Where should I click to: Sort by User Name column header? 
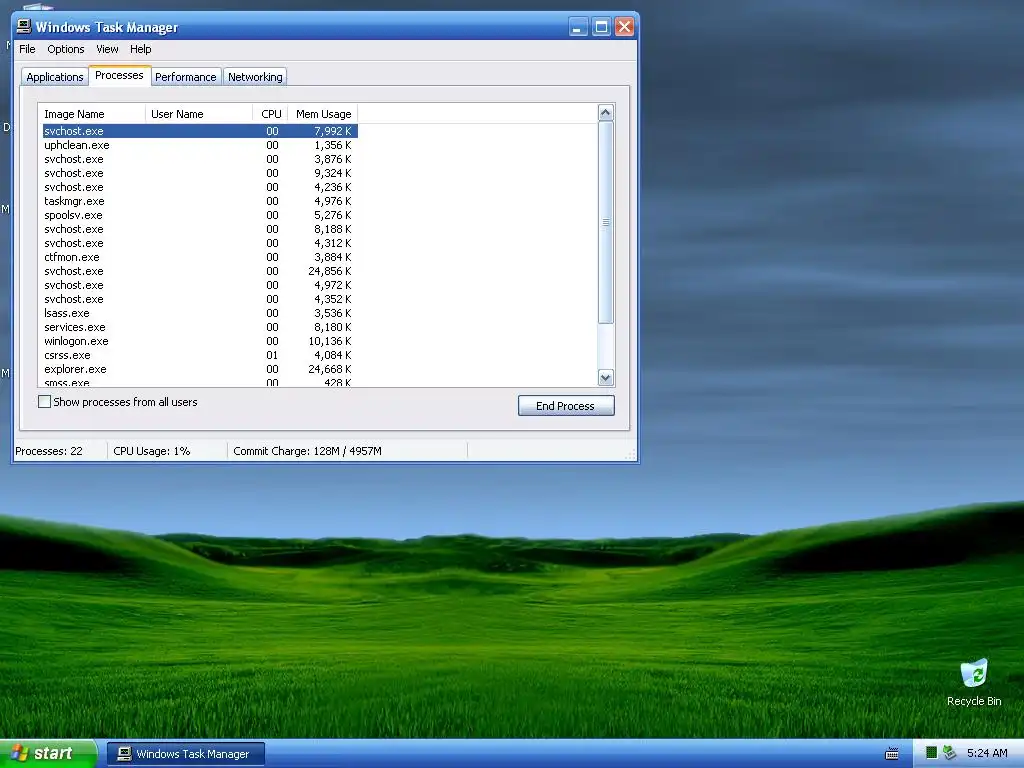(x=199, y=114)
